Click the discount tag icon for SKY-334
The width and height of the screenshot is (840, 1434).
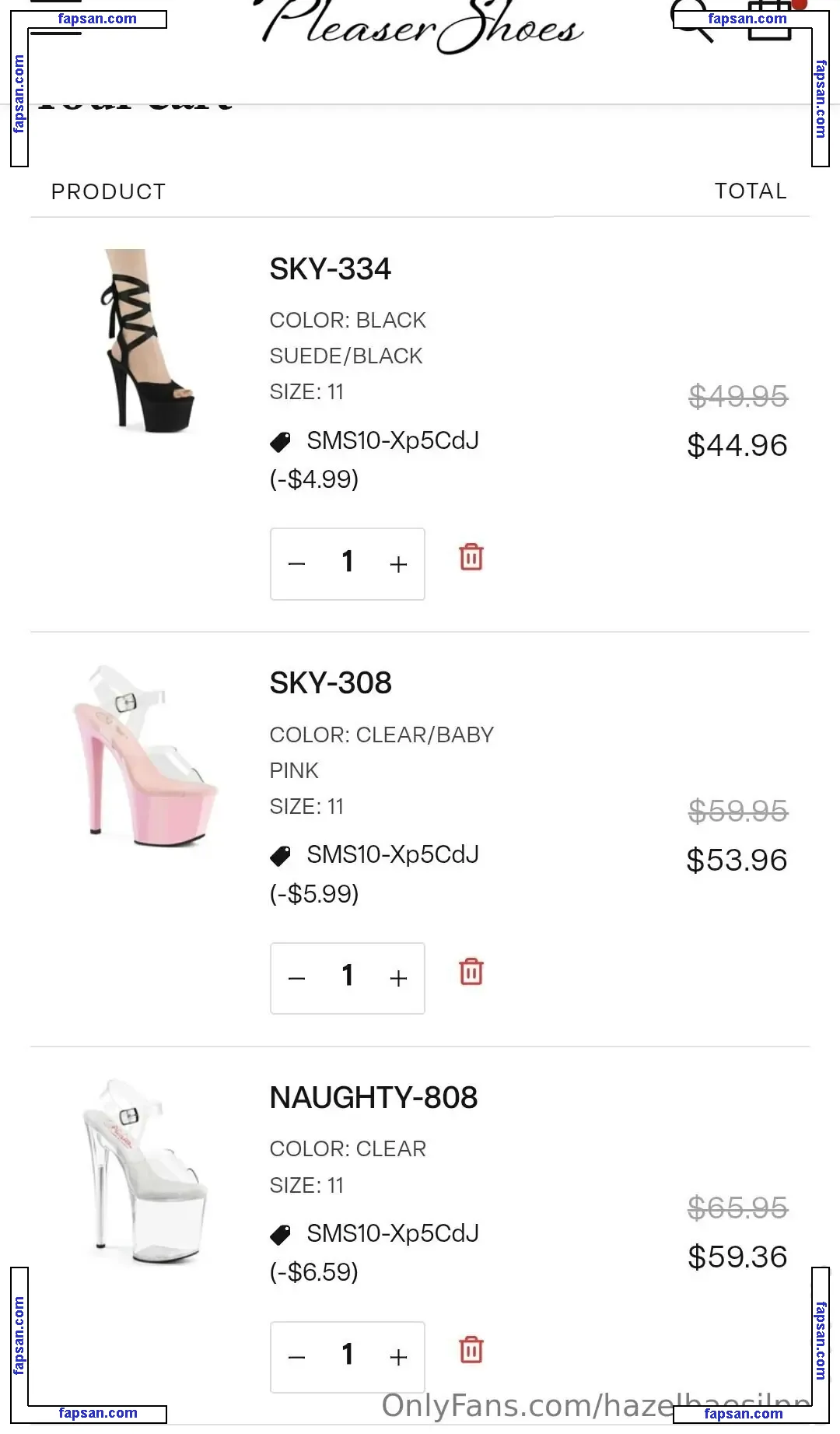280,442
